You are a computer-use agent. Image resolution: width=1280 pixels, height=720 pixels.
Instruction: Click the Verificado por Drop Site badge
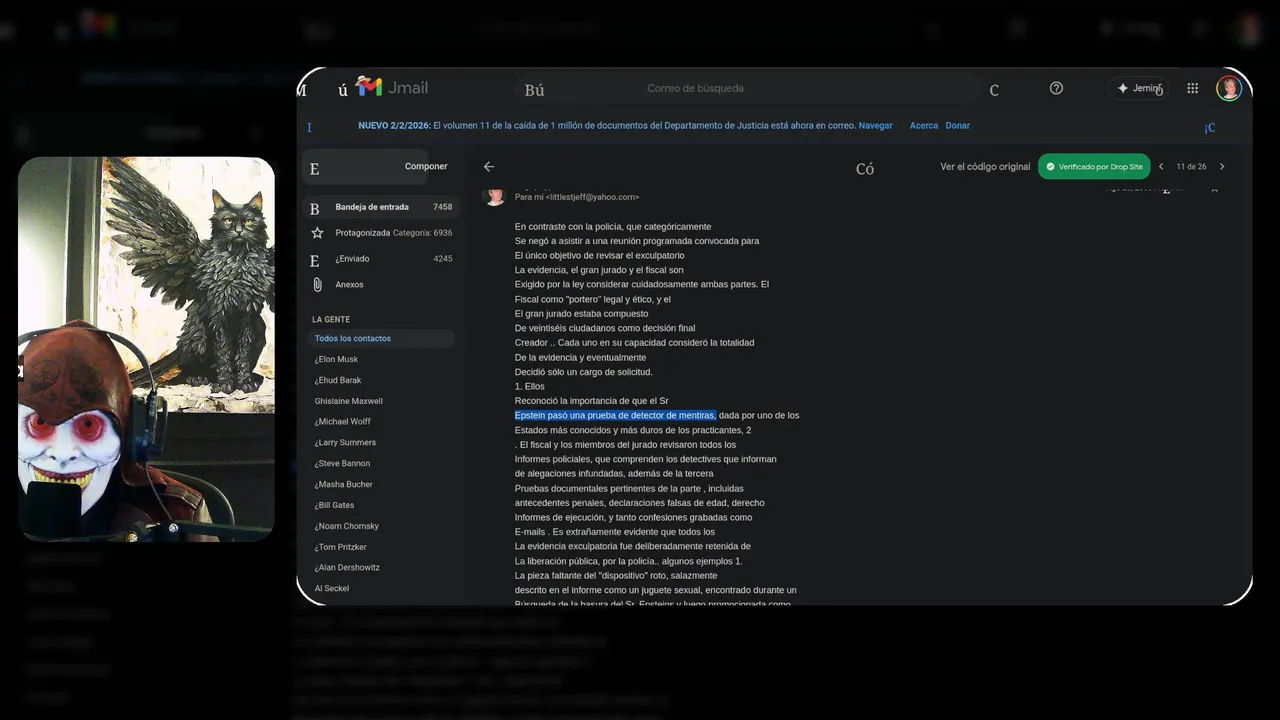point(1094,167)
